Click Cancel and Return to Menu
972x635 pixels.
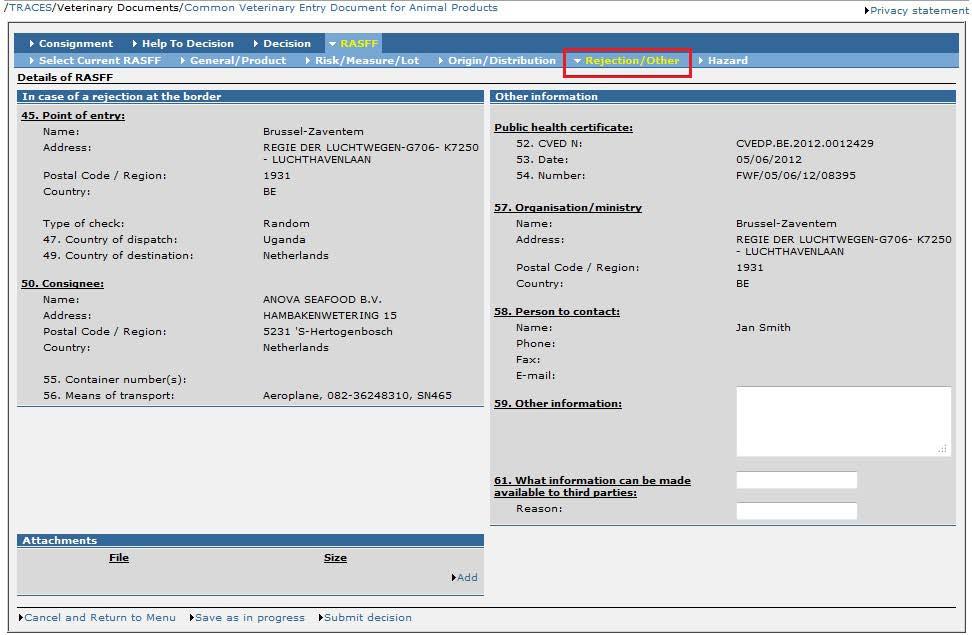100,618
